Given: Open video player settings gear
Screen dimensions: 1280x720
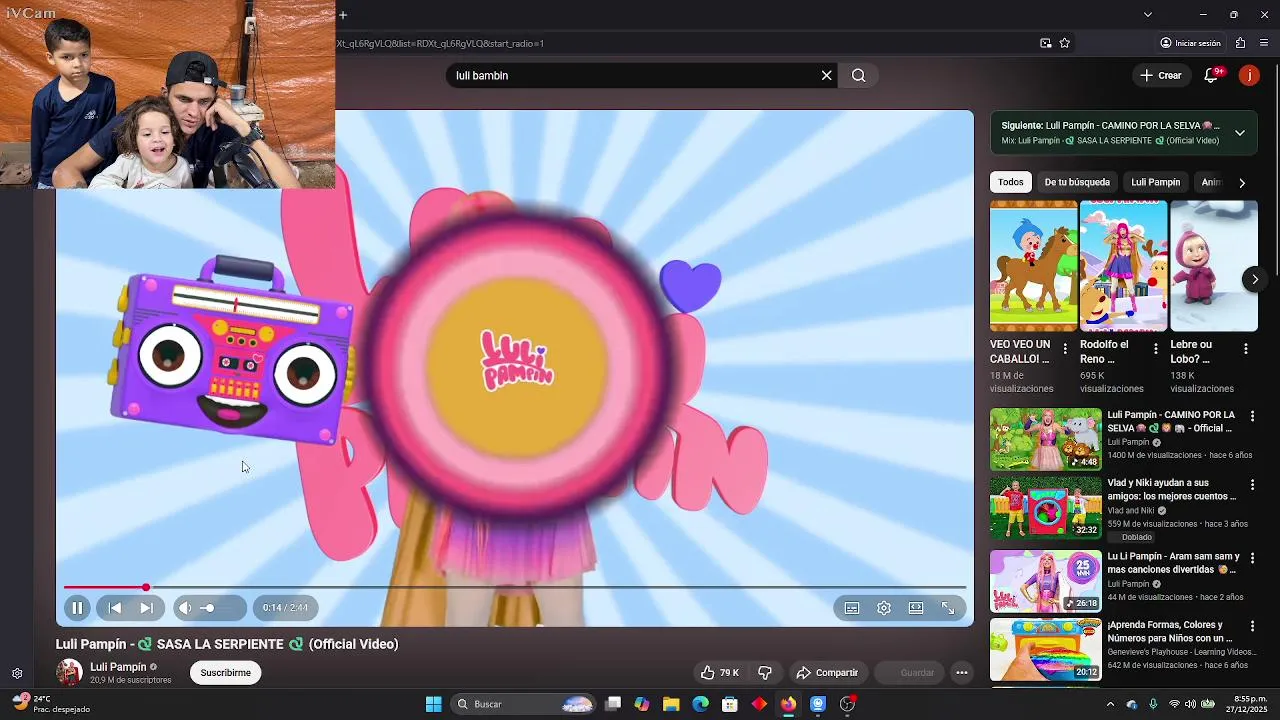Looking at the screenshot, I should coord(884,608).
